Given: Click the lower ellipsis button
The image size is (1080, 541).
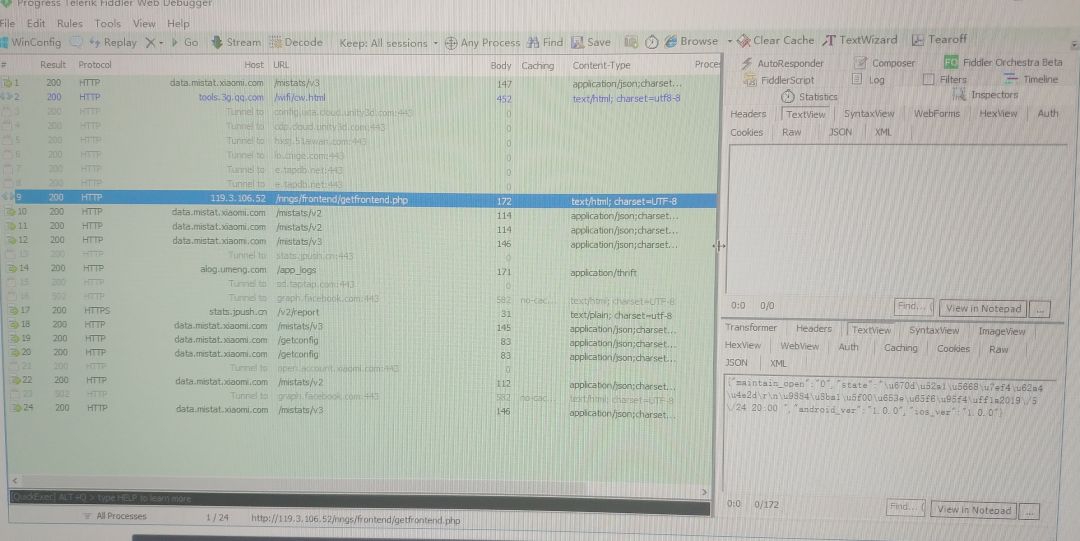Looking at the screenshot, I should [x=1029, y=511].
